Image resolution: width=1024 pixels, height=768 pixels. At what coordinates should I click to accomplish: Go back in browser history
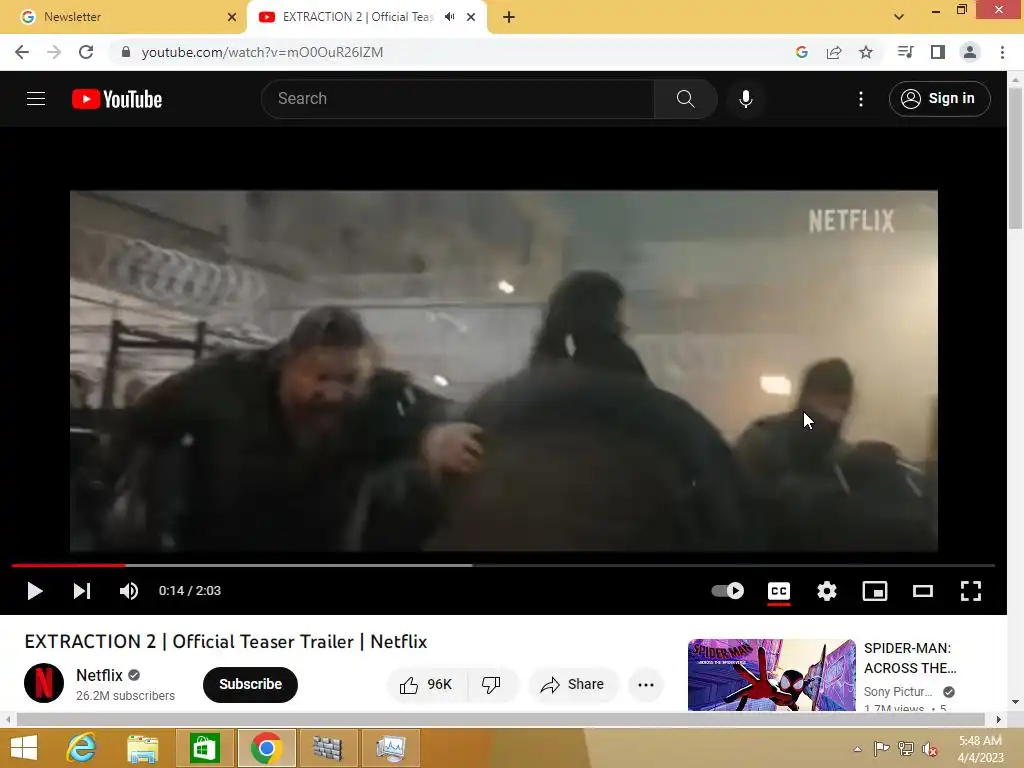click(22, 52)
